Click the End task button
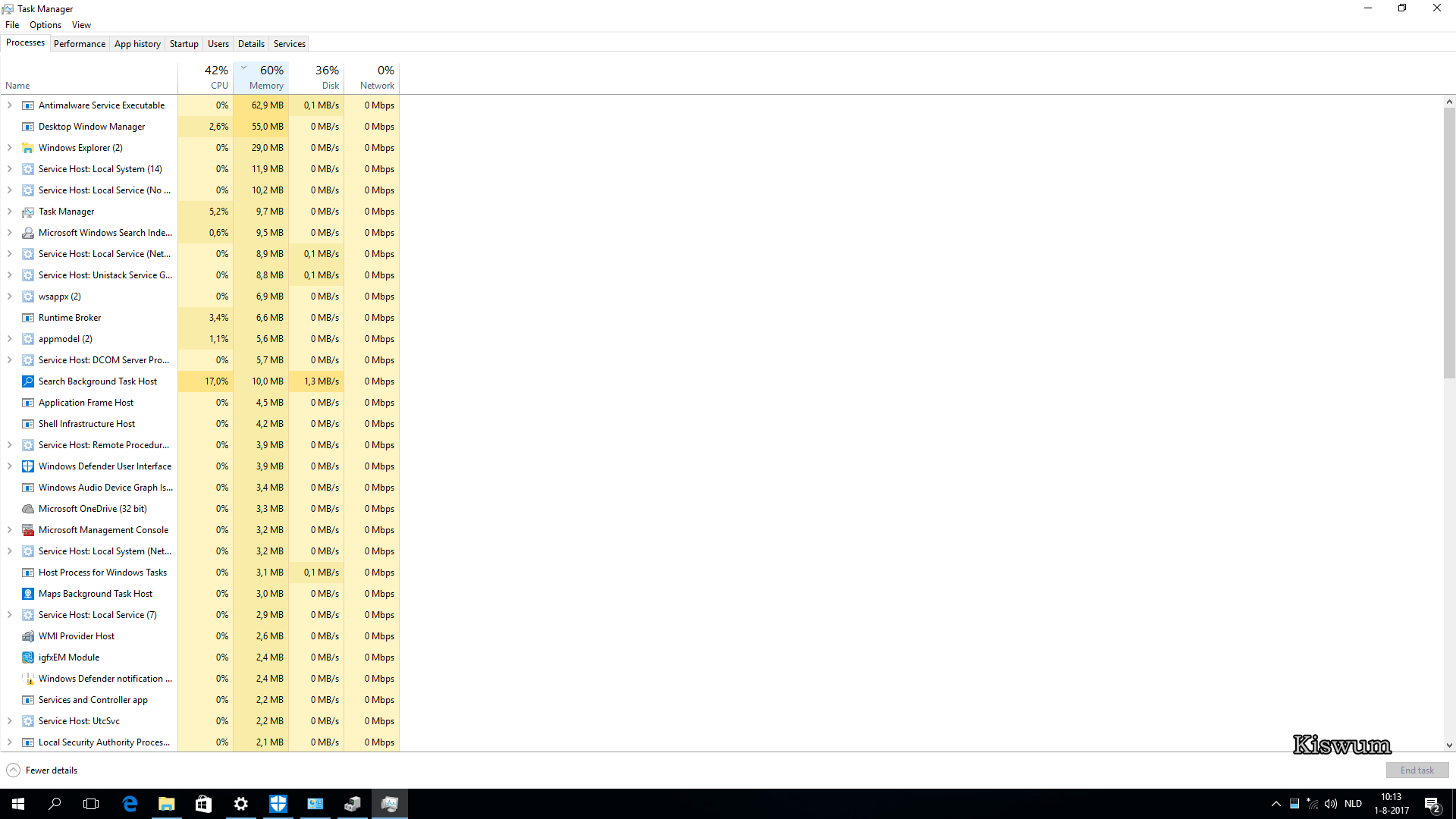Image resolution: width=1456 pixels, height=819 pixels. point(1417,770)
